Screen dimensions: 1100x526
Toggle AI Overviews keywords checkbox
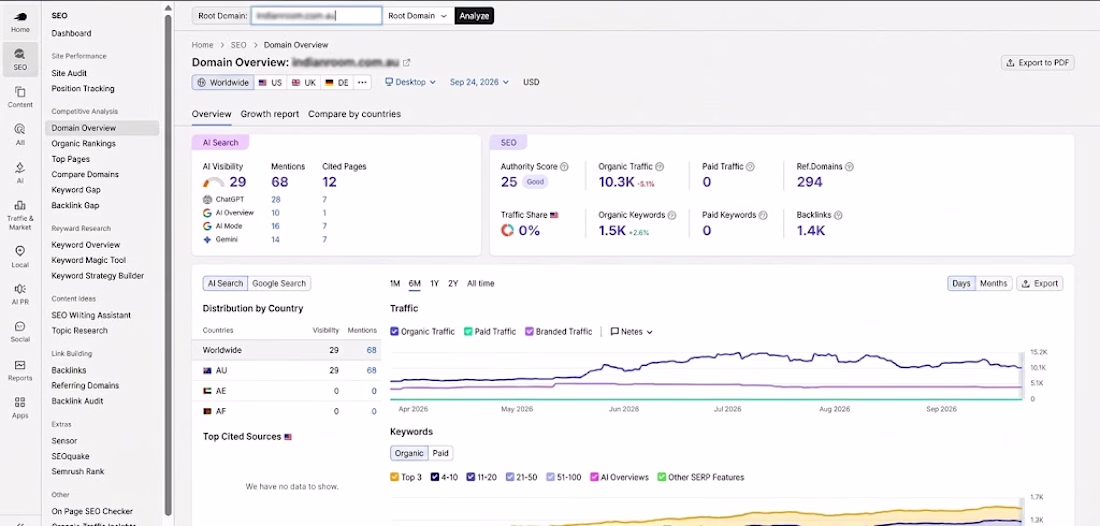coord(594,477)
